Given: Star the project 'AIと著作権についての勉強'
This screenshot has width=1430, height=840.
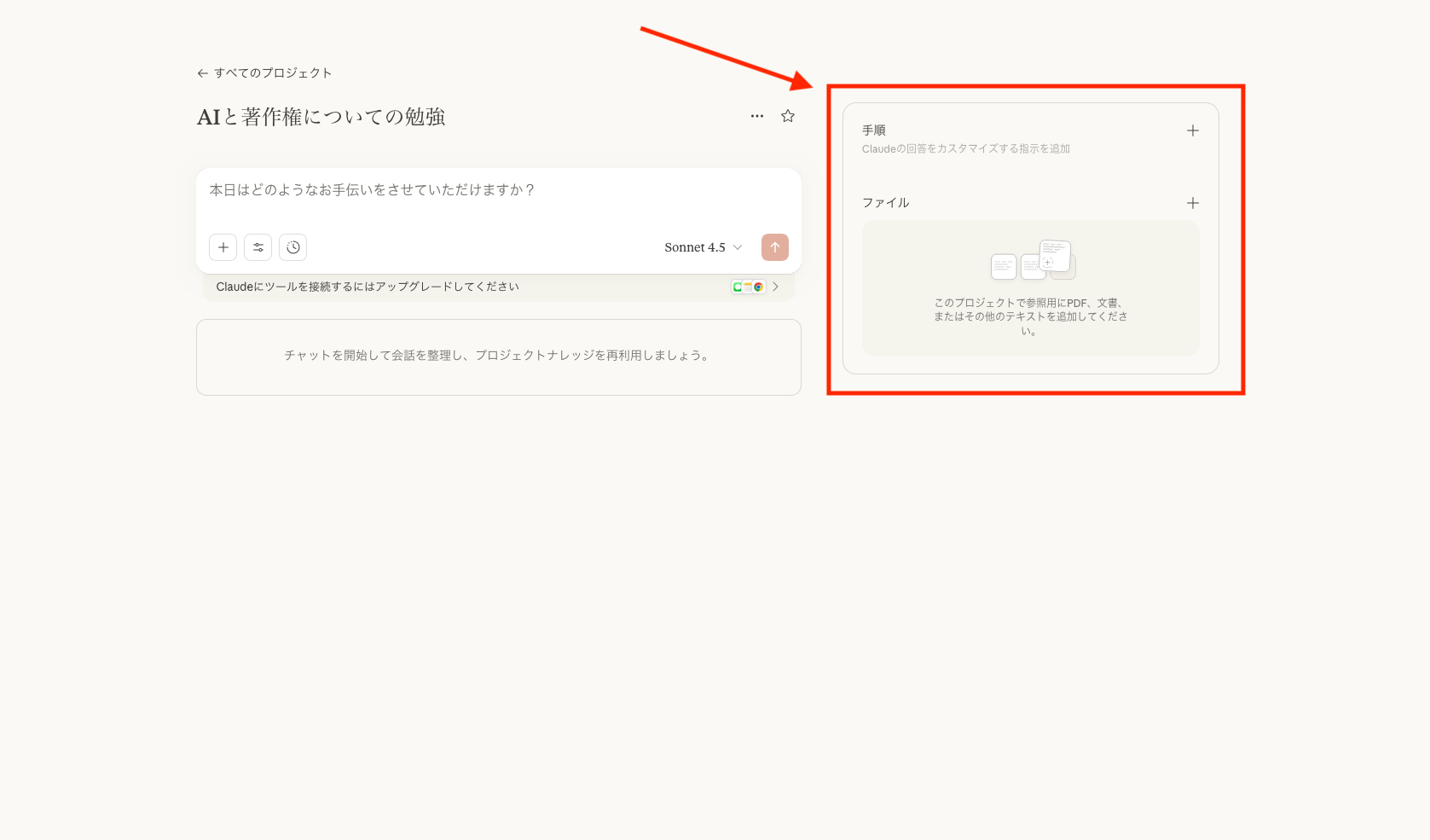Looking at the screenshot, I should [787, 116].
